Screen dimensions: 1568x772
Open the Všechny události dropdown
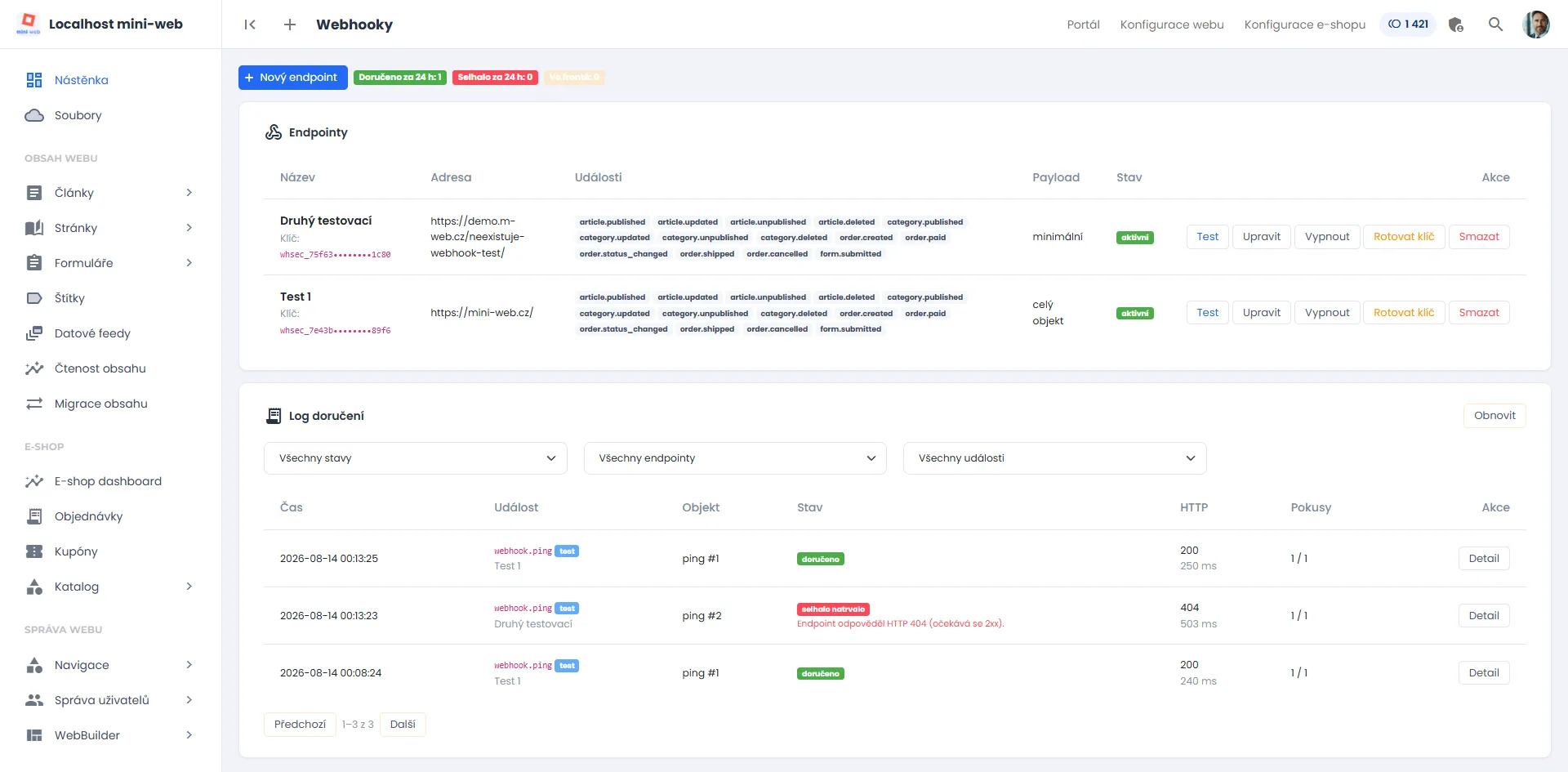[x=1054, y=458]
